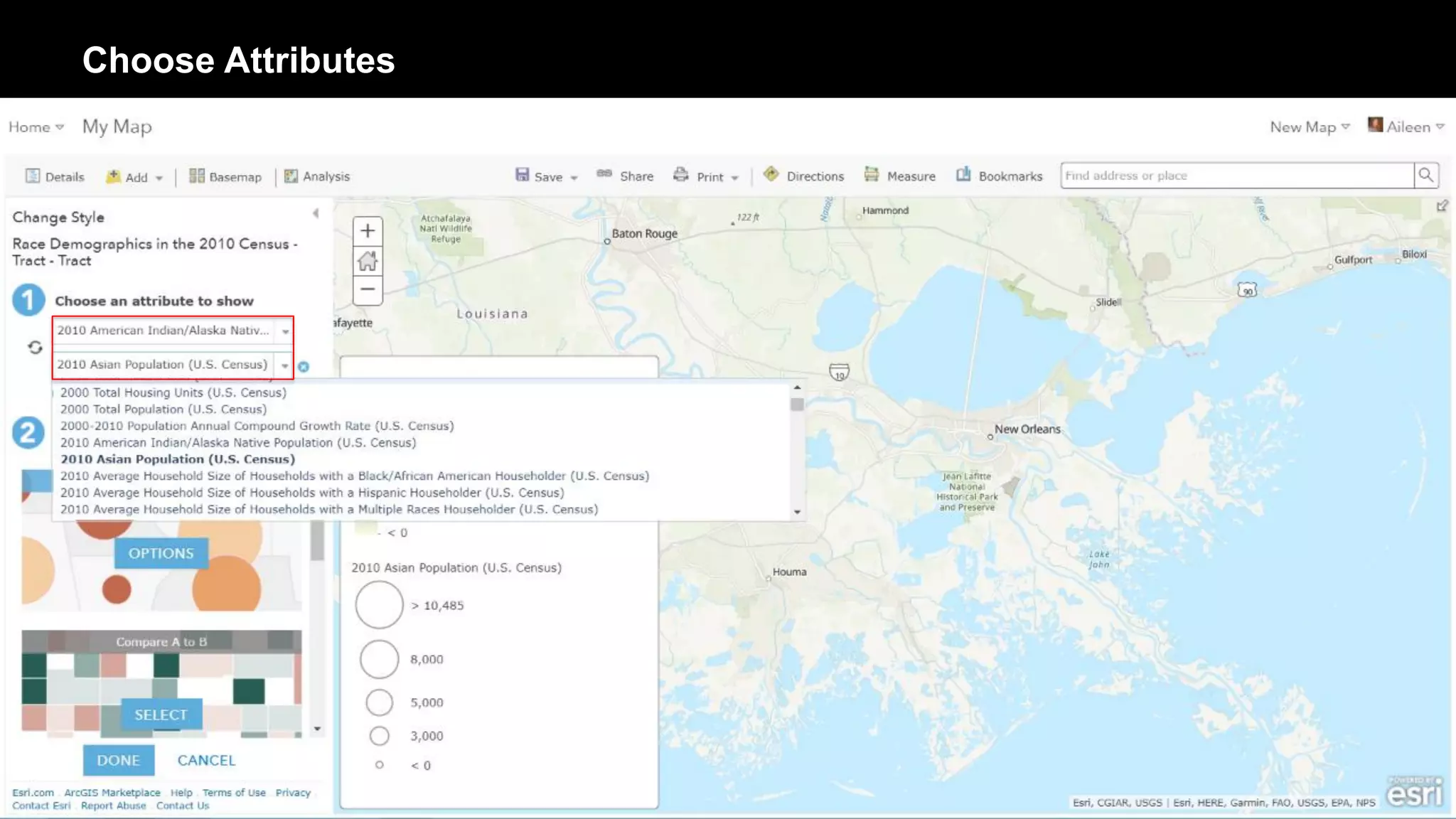
Task: Choose 2010 American Indian/Alaska Native Population option
Action: [238, 443]
